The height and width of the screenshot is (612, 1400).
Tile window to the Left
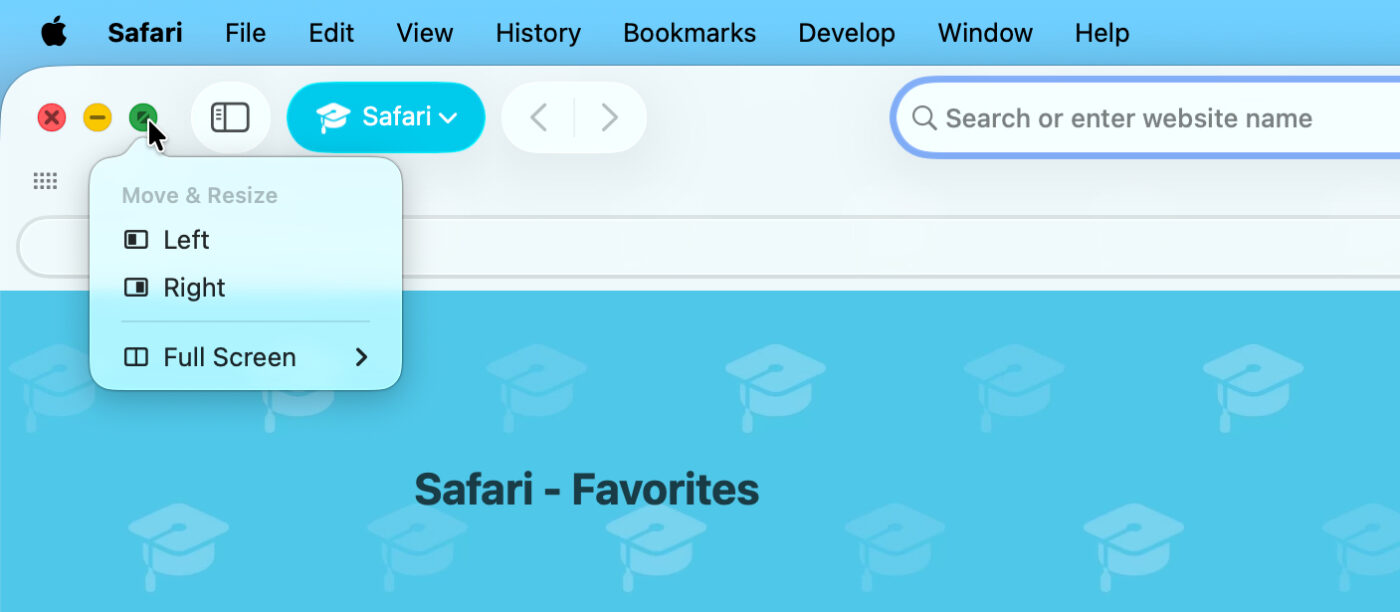pos(186,240)
